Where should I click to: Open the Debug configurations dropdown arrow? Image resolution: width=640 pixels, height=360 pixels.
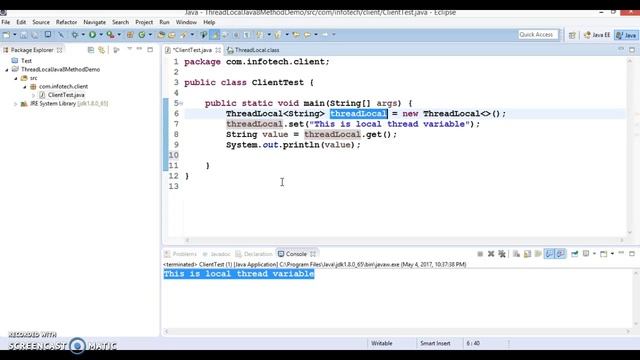(x=83, y=35)
